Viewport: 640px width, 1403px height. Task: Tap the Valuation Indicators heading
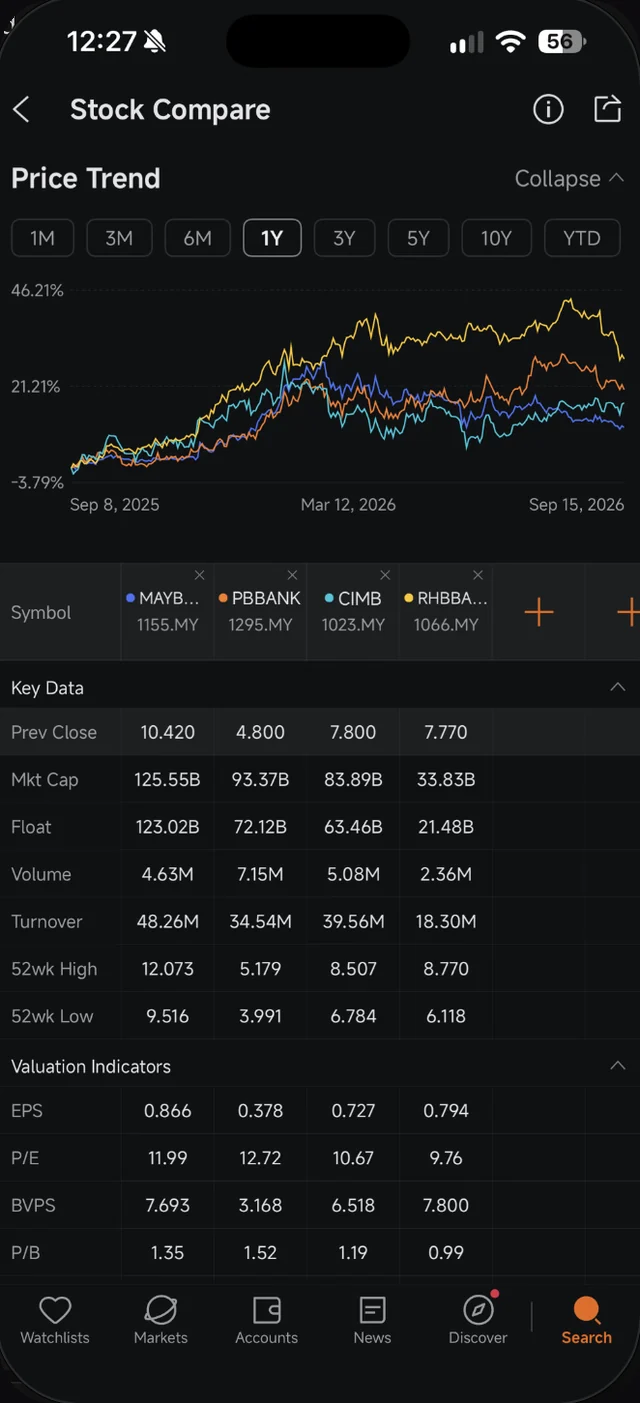[x=91, y=1067]
